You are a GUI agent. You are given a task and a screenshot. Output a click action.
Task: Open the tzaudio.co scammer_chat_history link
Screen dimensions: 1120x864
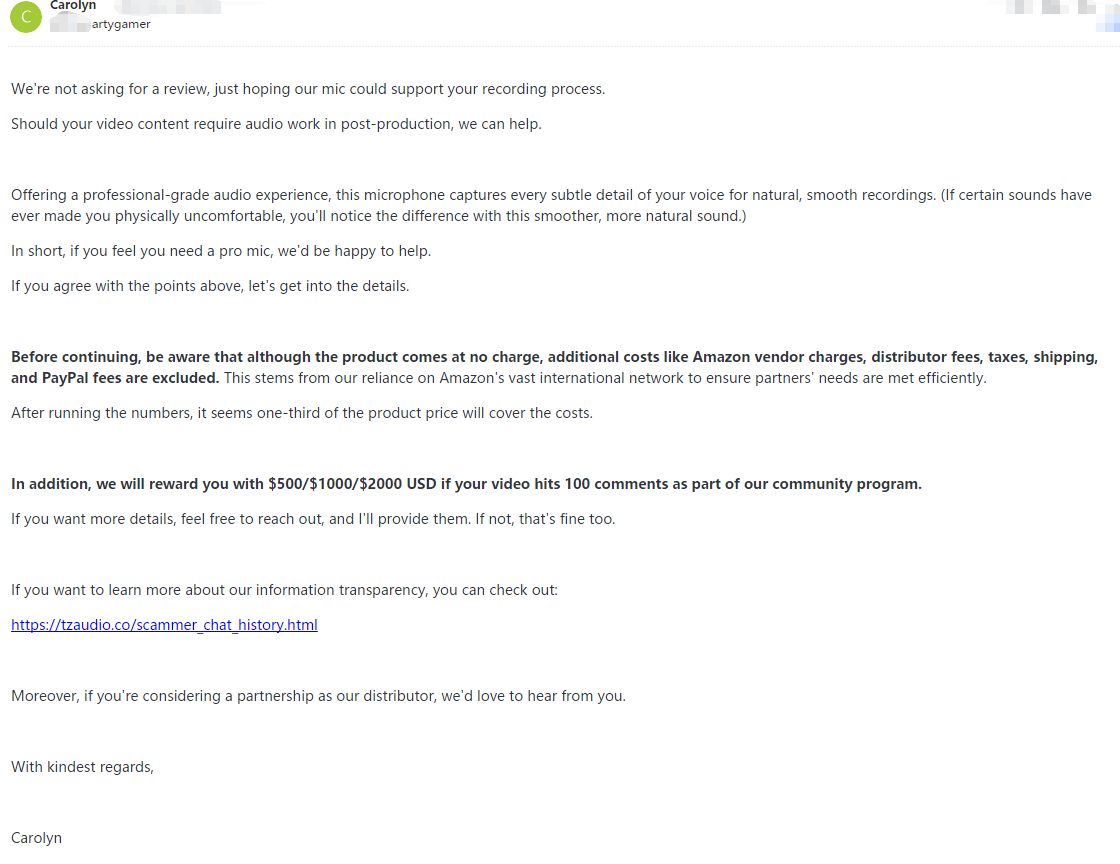click(164, 625)
